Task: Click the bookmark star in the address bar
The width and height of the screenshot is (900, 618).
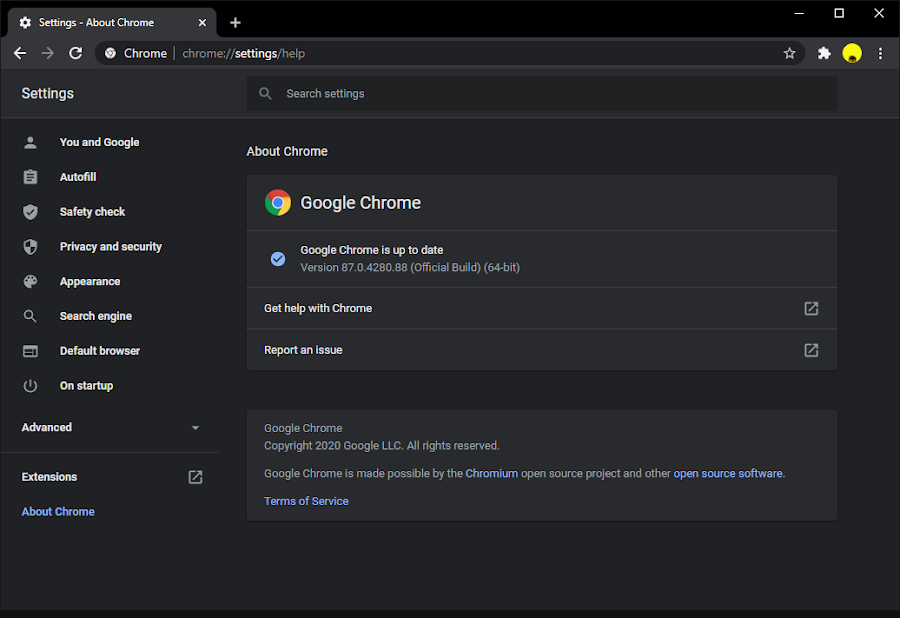Action: click(x=790, y=53)
